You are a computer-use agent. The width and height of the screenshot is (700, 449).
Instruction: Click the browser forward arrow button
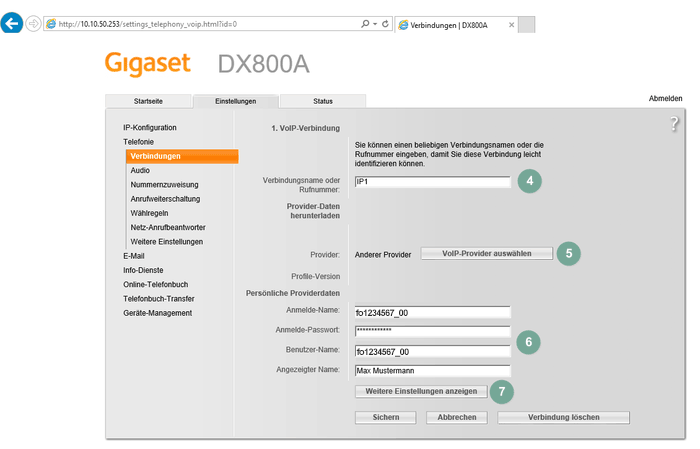point(33,24)
